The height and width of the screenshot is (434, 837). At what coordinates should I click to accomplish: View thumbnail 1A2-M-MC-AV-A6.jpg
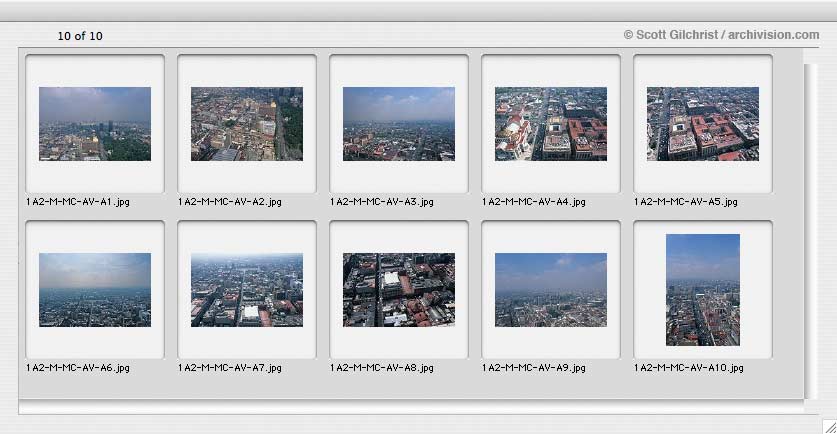95,290
